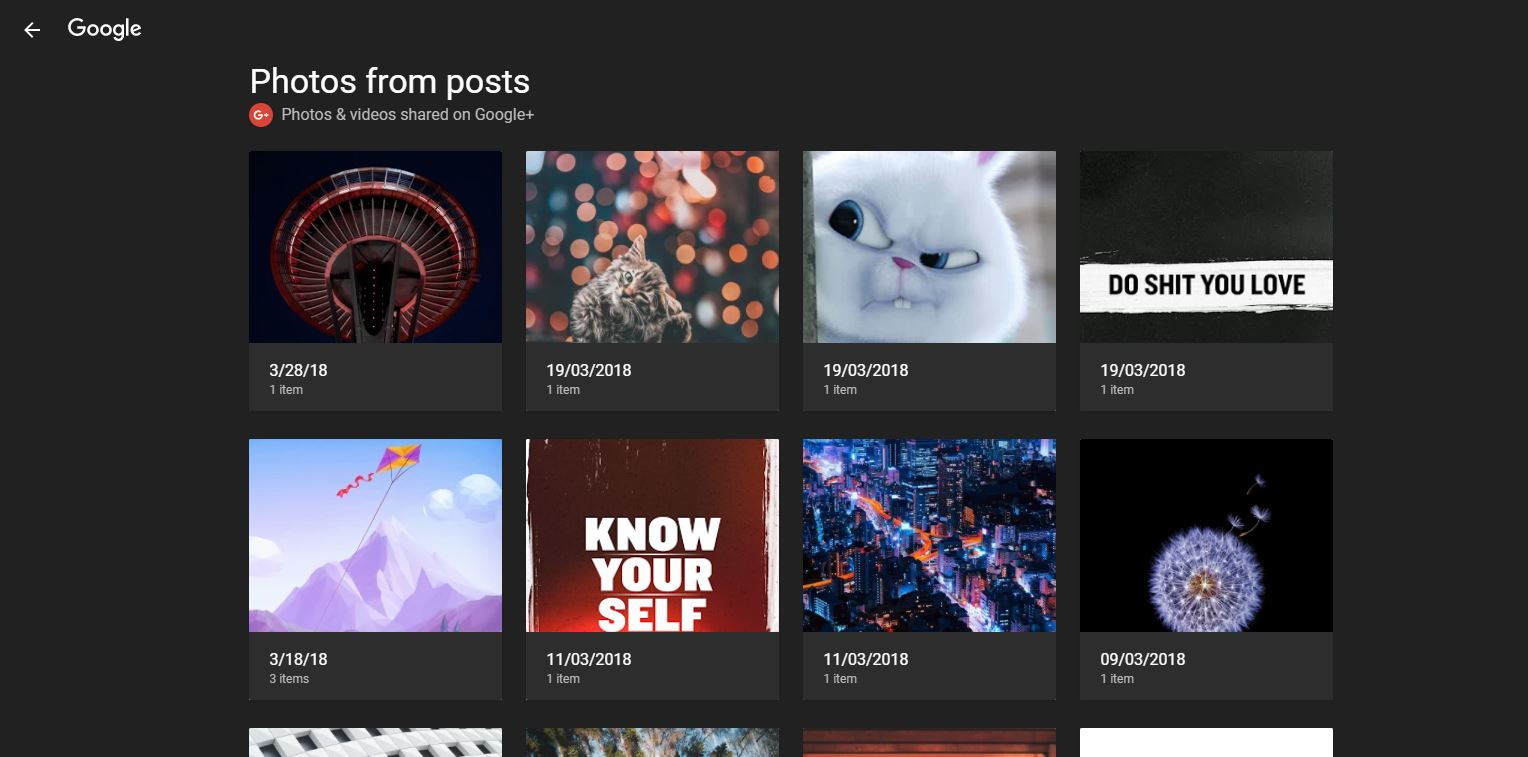Open the 'Know Your Self' poster image

(x=652, y=535)
